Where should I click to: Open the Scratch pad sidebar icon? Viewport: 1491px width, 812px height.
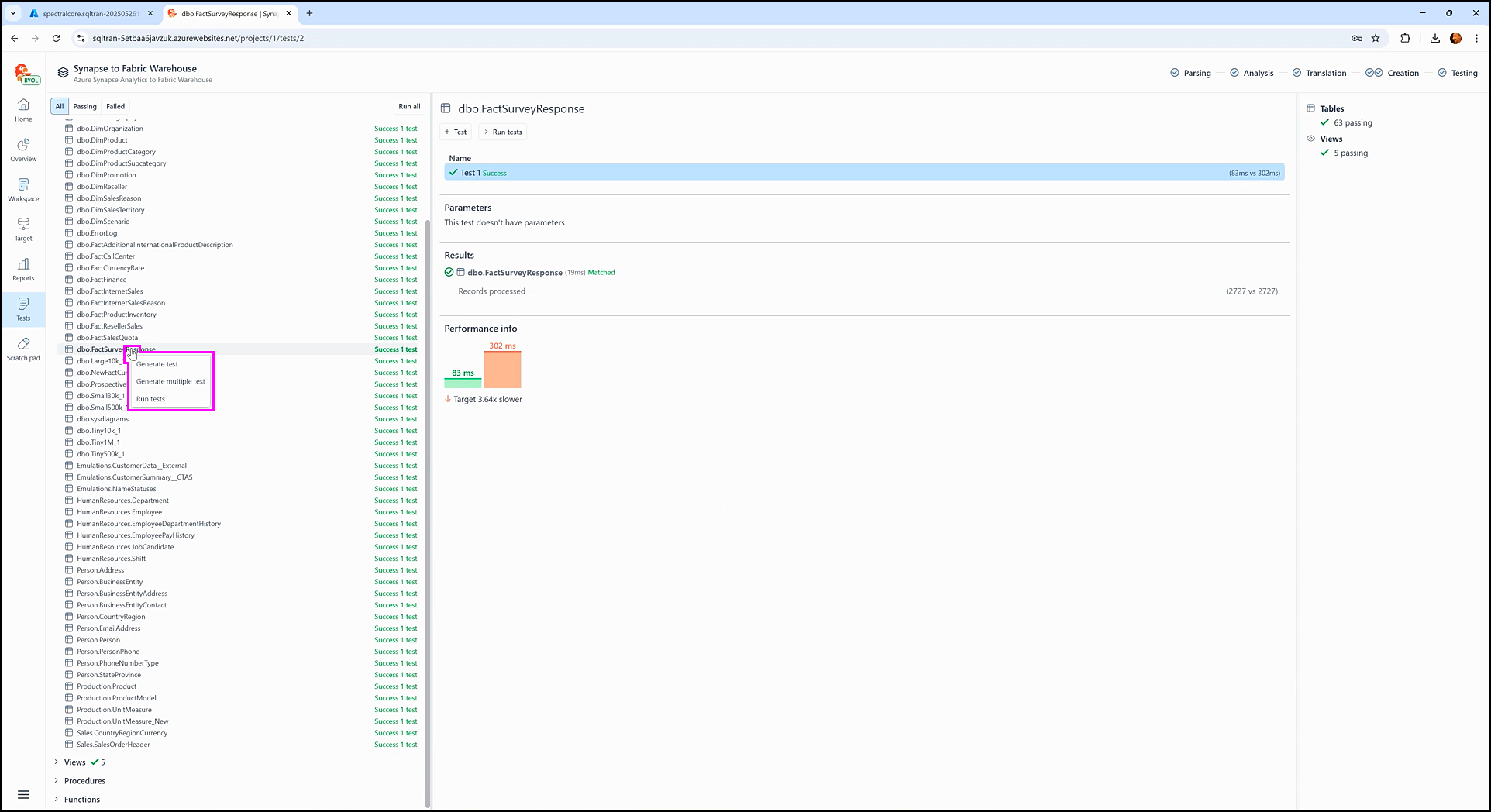pyautogui.click(x=23, y=349)
